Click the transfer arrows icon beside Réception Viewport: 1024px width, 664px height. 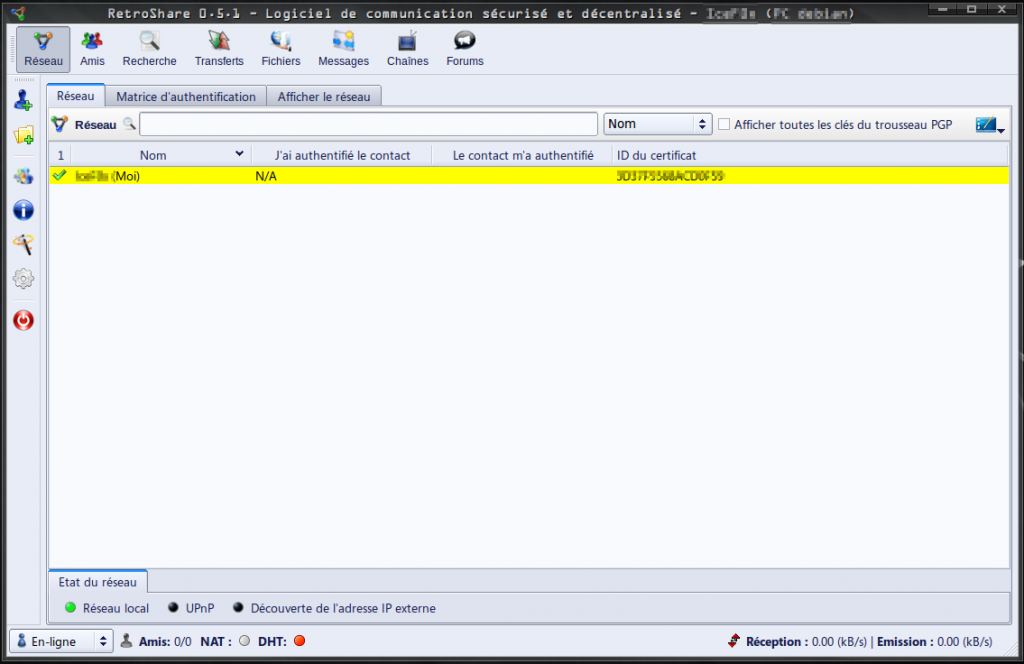[734, 641]
